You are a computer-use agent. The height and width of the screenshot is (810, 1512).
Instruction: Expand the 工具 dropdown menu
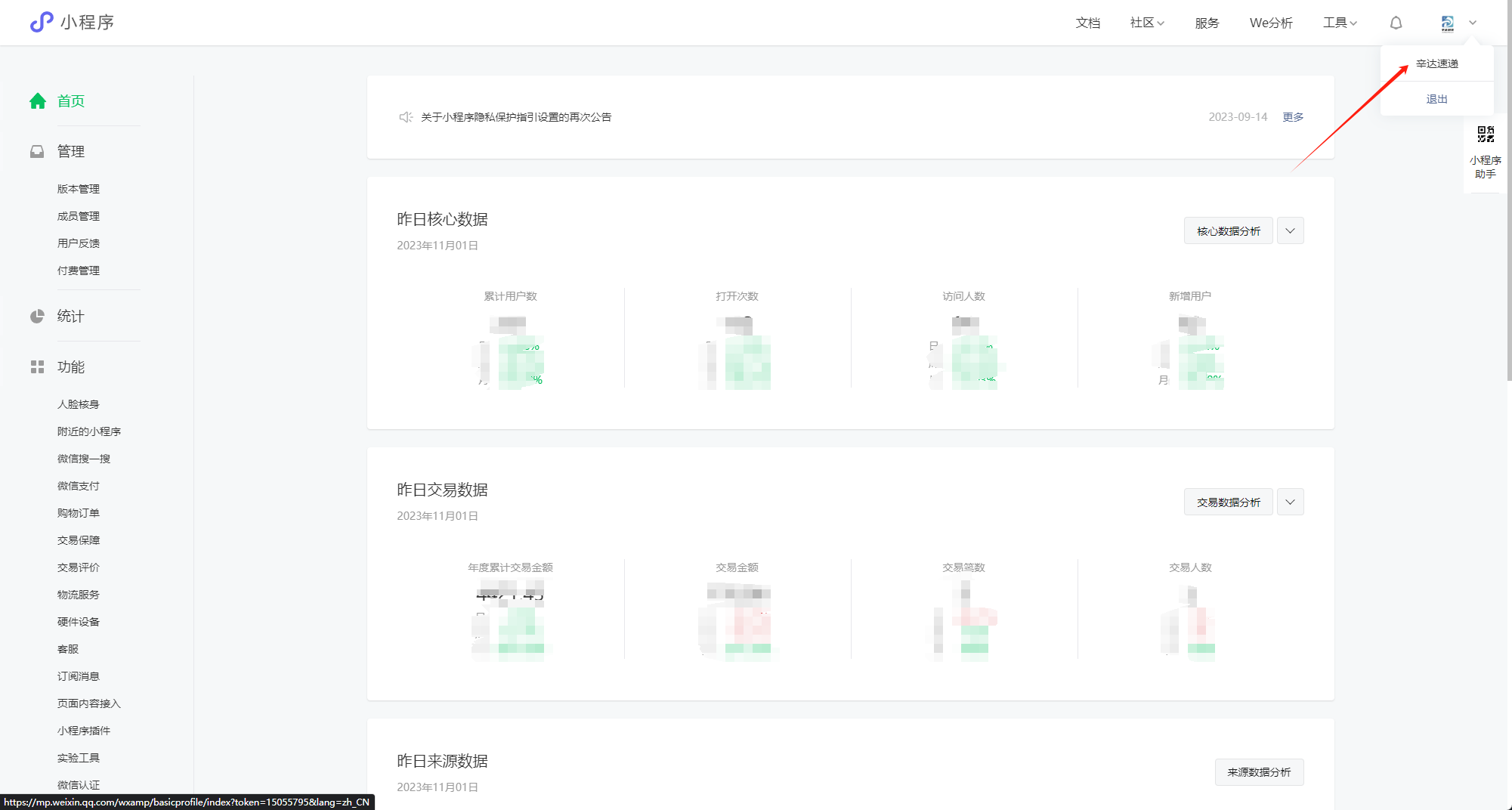pos(1339,23)
